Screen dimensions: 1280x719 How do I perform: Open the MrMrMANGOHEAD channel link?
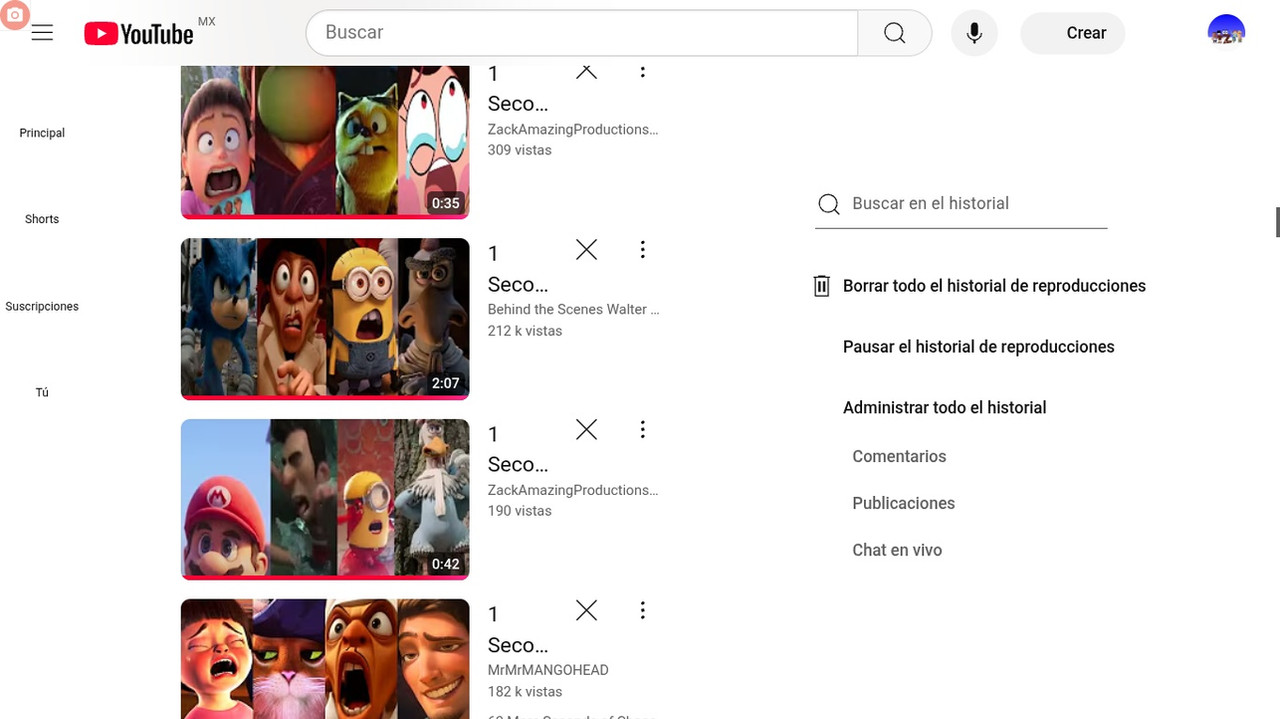(x=548, y=670)
